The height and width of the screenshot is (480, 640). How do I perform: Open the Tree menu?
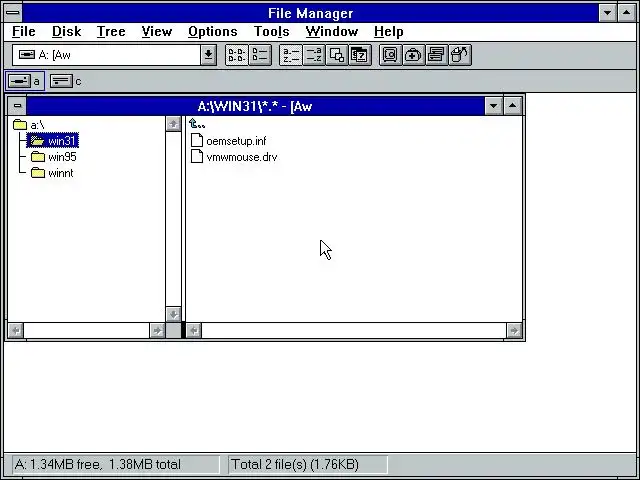click(111, 31)
